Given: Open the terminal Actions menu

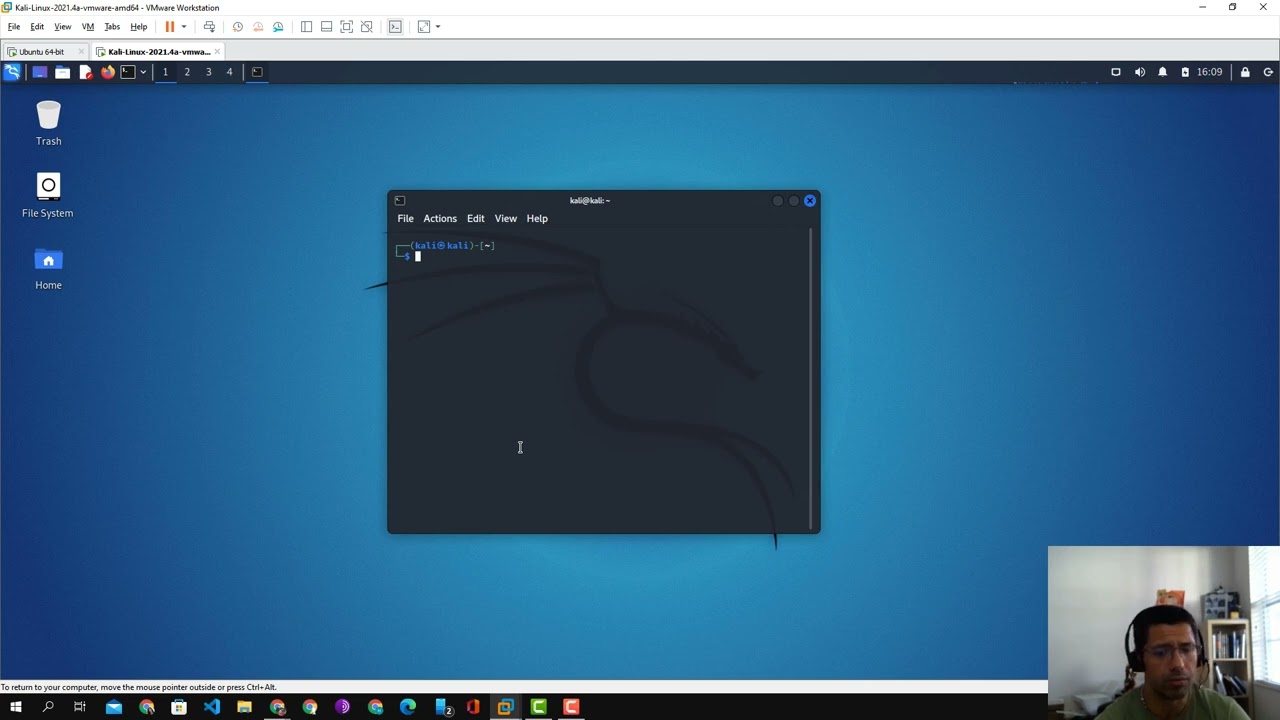Looking at the screenshot, I should click(440, 218).
